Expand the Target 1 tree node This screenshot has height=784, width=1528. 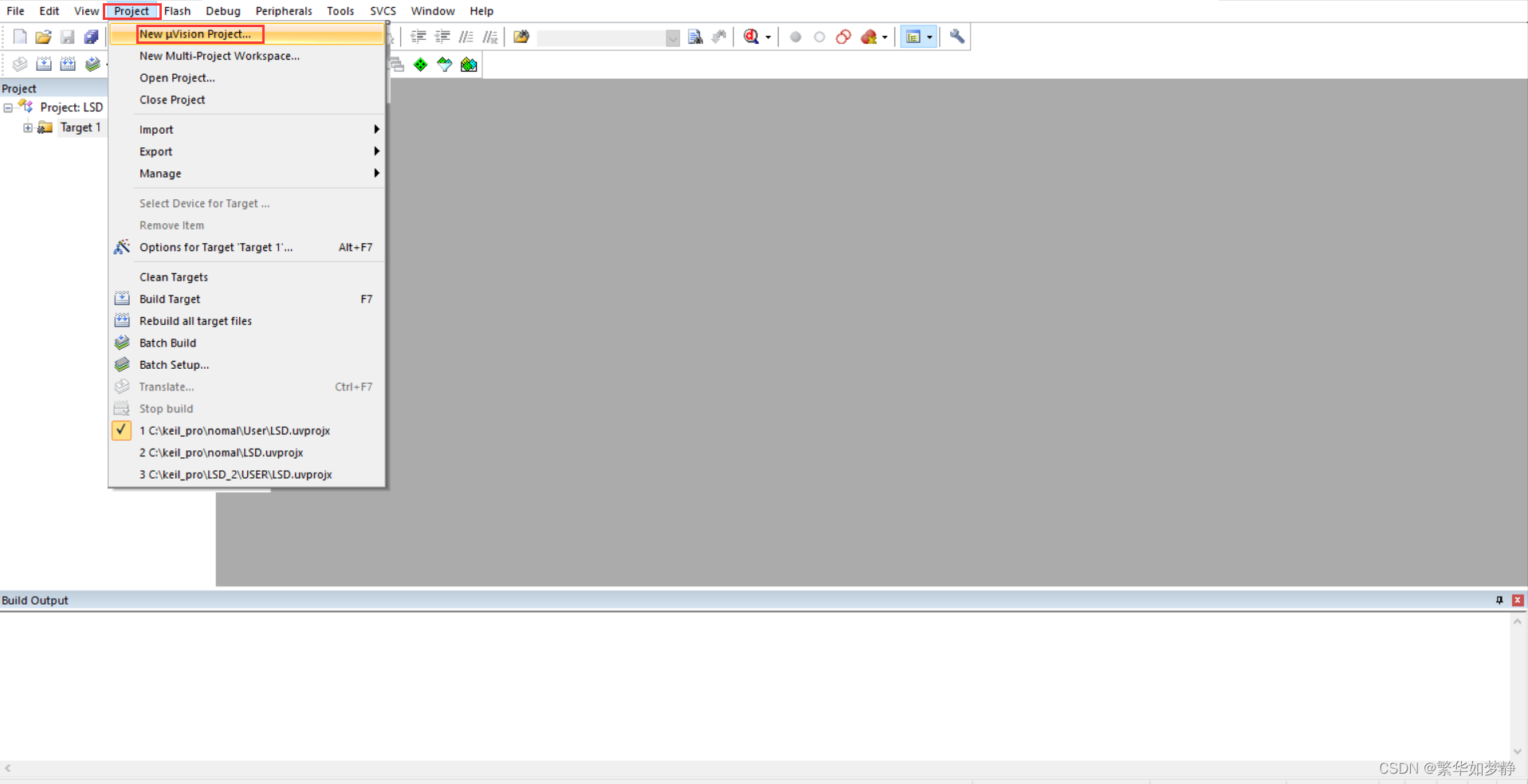pos(28,127)
